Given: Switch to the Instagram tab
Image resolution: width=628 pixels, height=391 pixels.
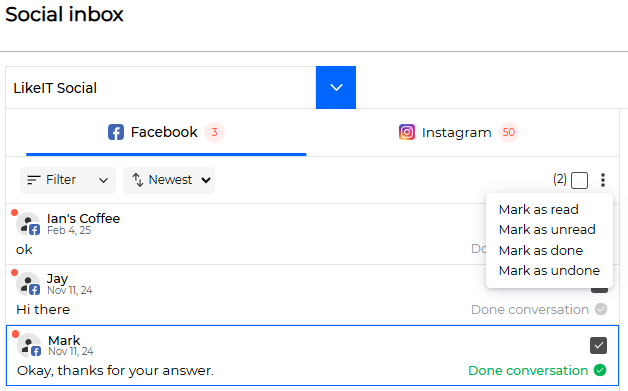Looking at the screenshot, I should point(459,132).
